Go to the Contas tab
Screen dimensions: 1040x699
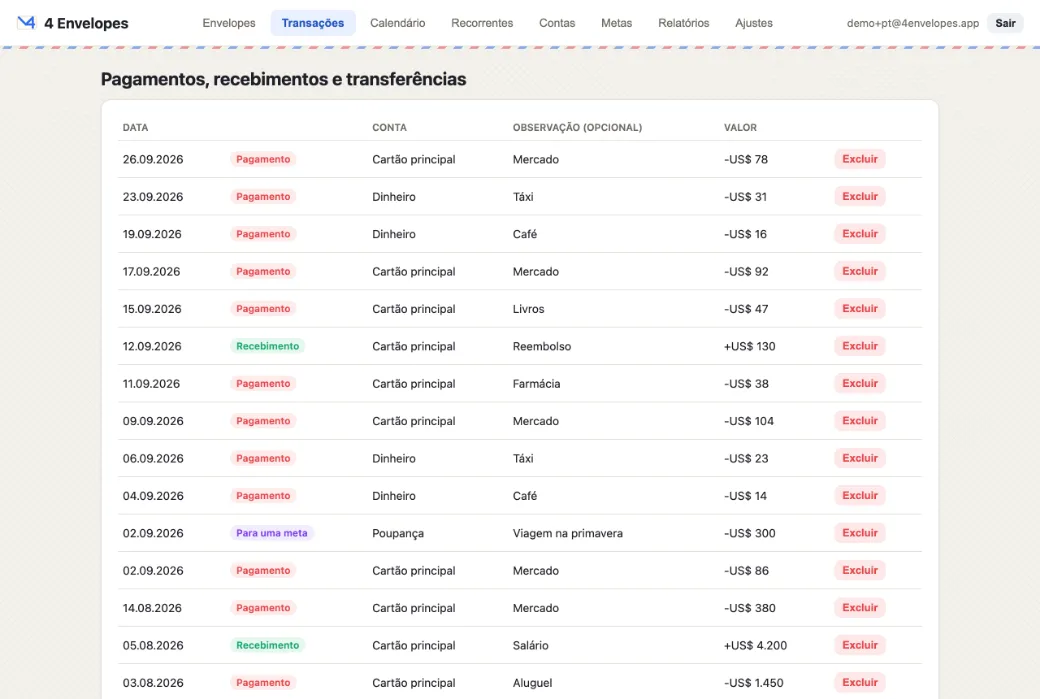tap(556, 23)
